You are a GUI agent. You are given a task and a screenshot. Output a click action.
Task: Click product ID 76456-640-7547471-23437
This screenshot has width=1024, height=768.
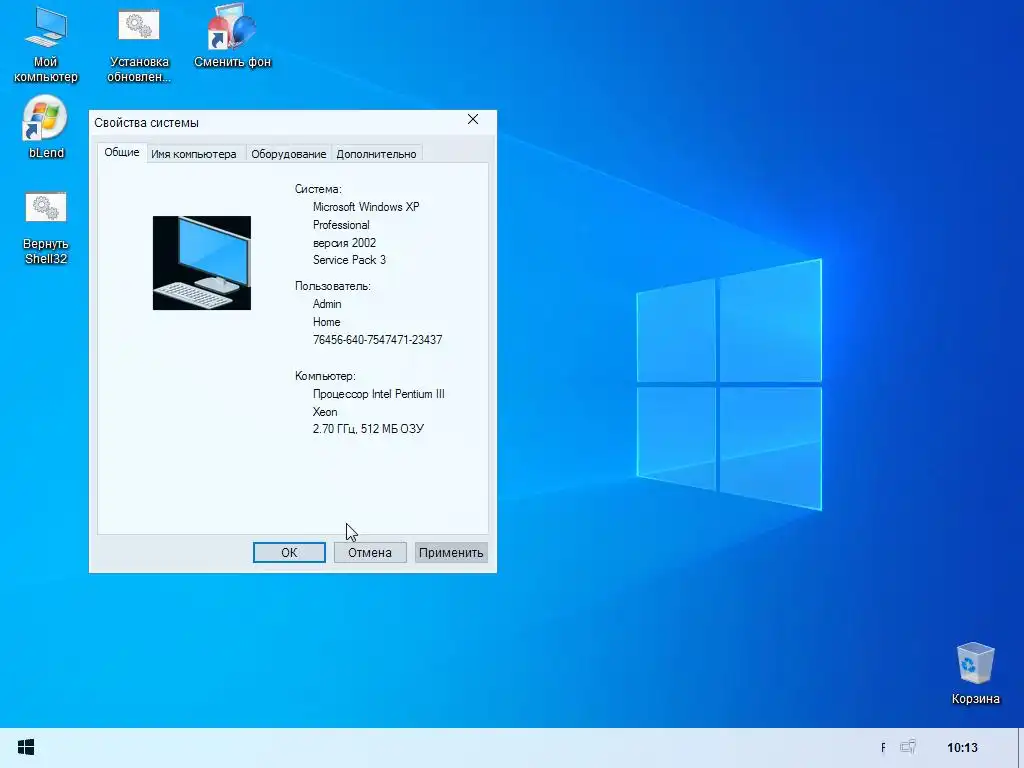pyautogui.click(x=377, y=340)
